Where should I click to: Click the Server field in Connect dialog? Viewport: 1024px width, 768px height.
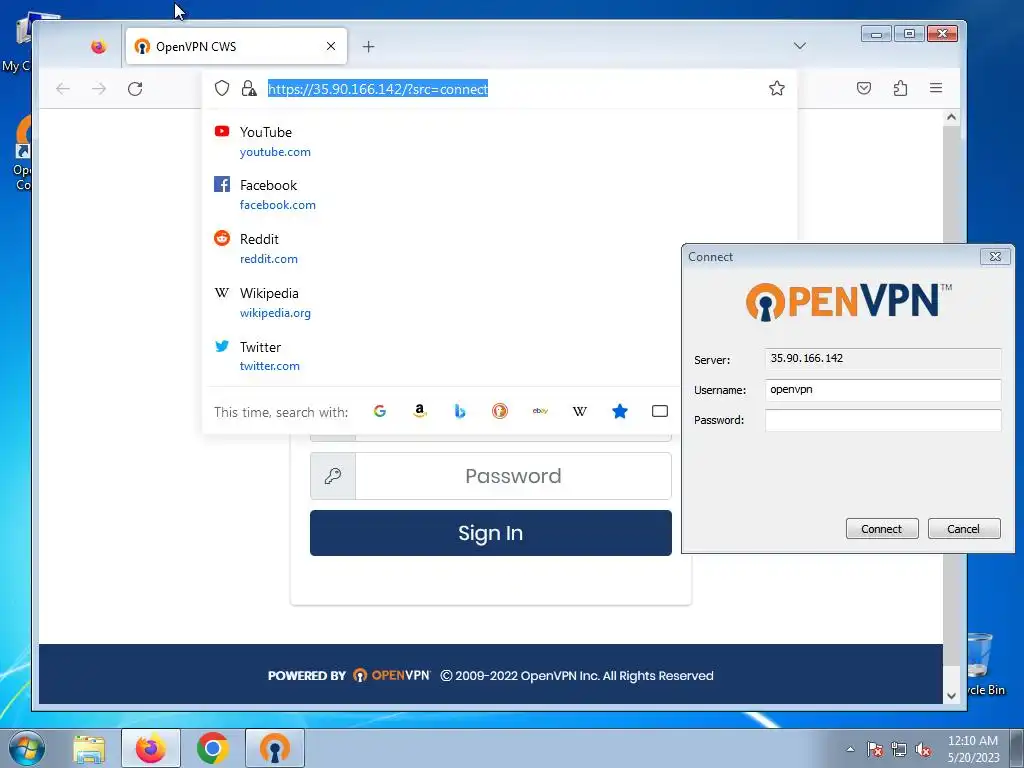(x=883, y=359)
